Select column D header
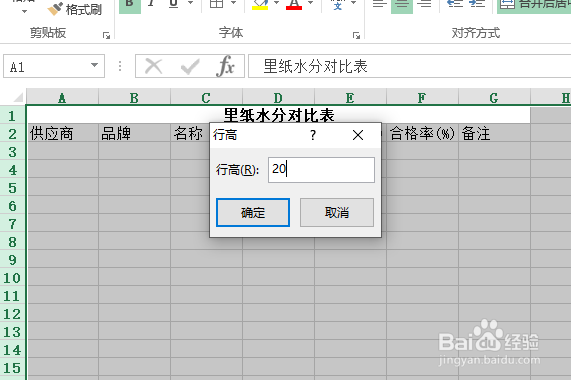Image resolution: width=571 pixels, height=380 pixels. click(x=278, y=98)
